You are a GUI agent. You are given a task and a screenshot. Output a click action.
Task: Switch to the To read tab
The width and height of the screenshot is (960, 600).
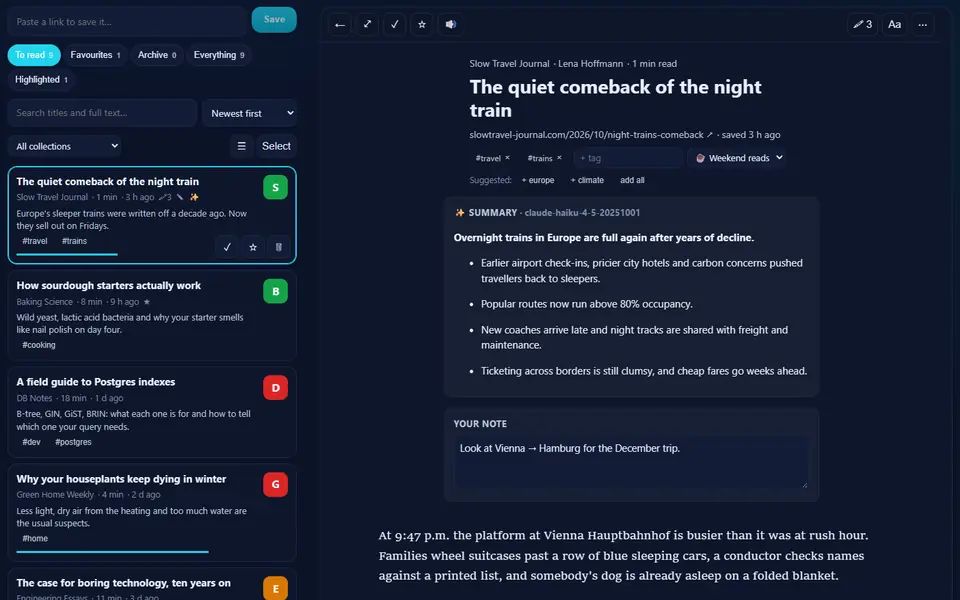34,55
